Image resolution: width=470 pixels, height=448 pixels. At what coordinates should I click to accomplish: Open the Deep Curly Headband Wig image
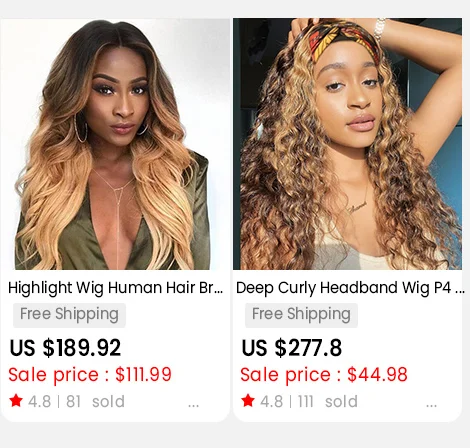(x=347, y=144)
